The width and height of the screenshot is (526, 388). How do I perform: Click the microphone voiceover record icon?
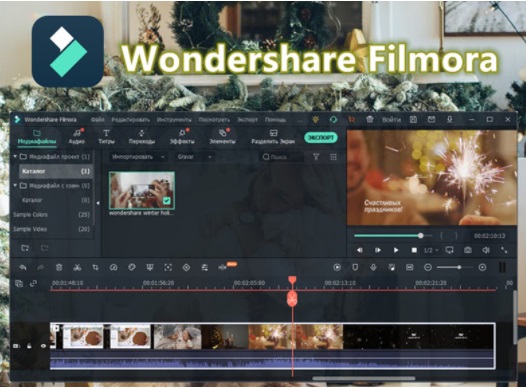point(373,267)
